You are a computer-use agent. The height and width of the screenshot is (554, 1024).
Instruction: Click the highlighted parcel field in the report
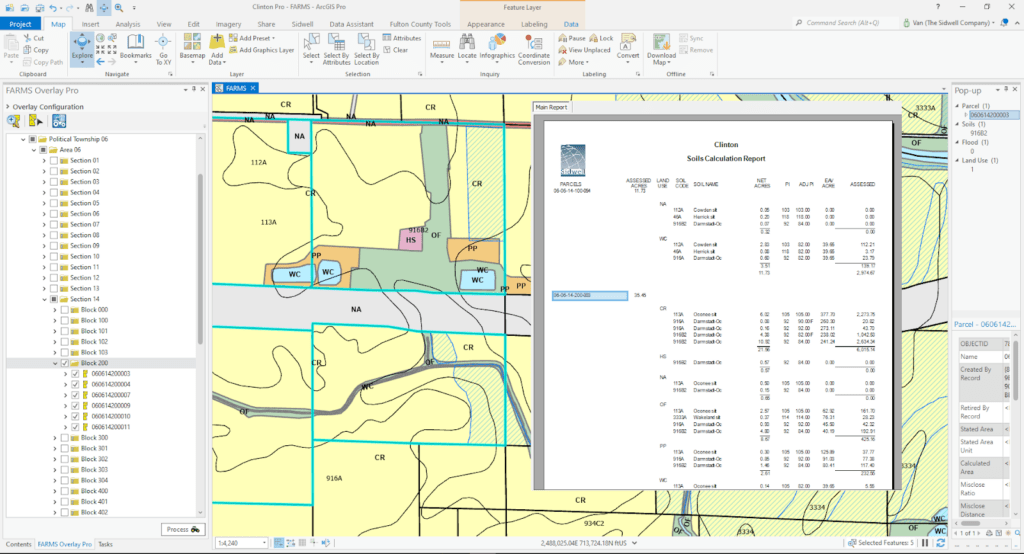point(590,296)
